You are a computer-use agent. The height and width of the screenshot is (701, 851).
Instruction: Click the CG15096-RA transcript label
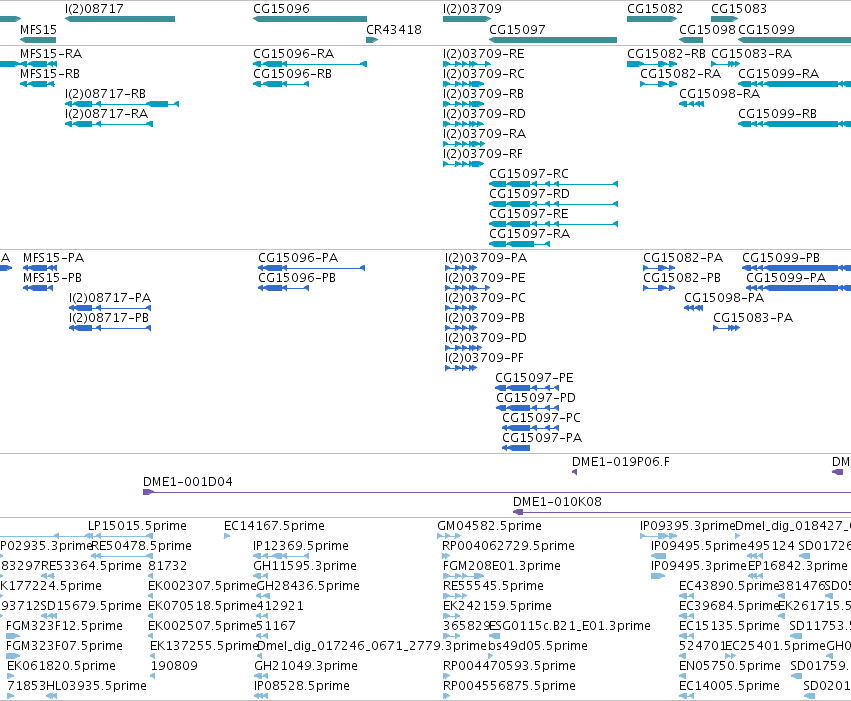[294, 54]
